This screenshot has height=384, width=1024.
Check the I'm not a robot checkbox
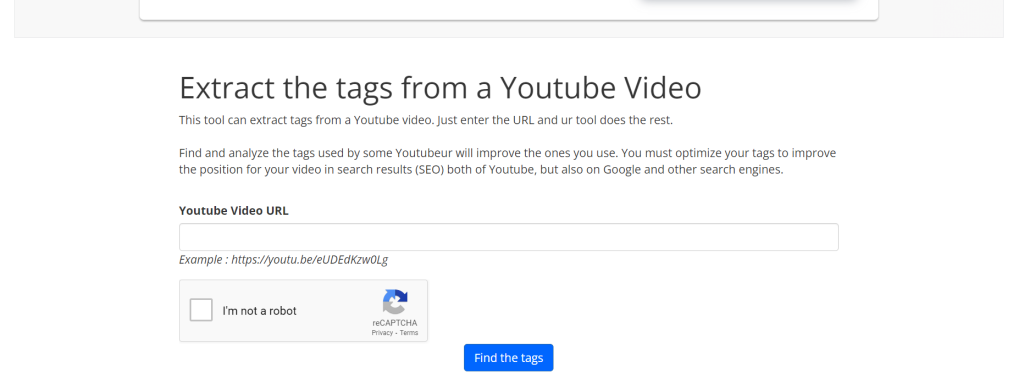click(x=201, y=310)
